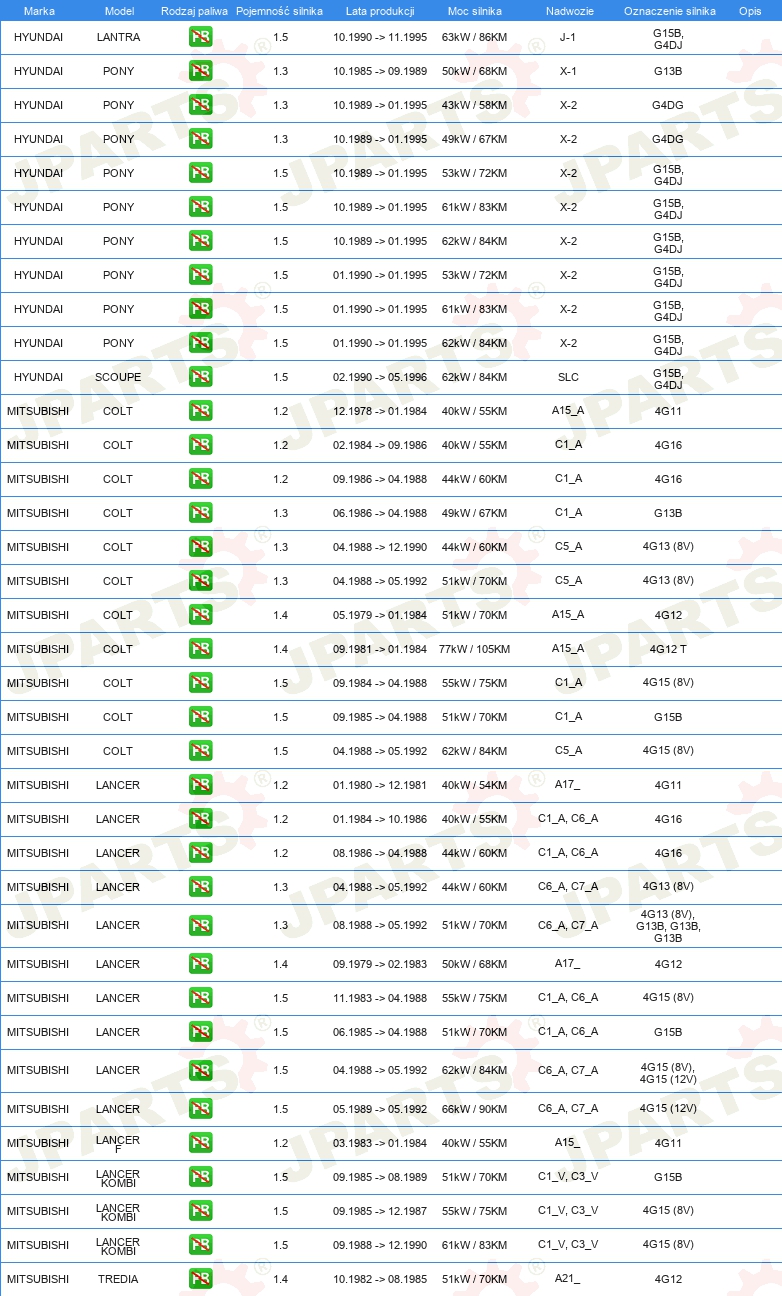782x1296 pixels.
Task: Click the J-1 body cell
Action: pos(568,38)
